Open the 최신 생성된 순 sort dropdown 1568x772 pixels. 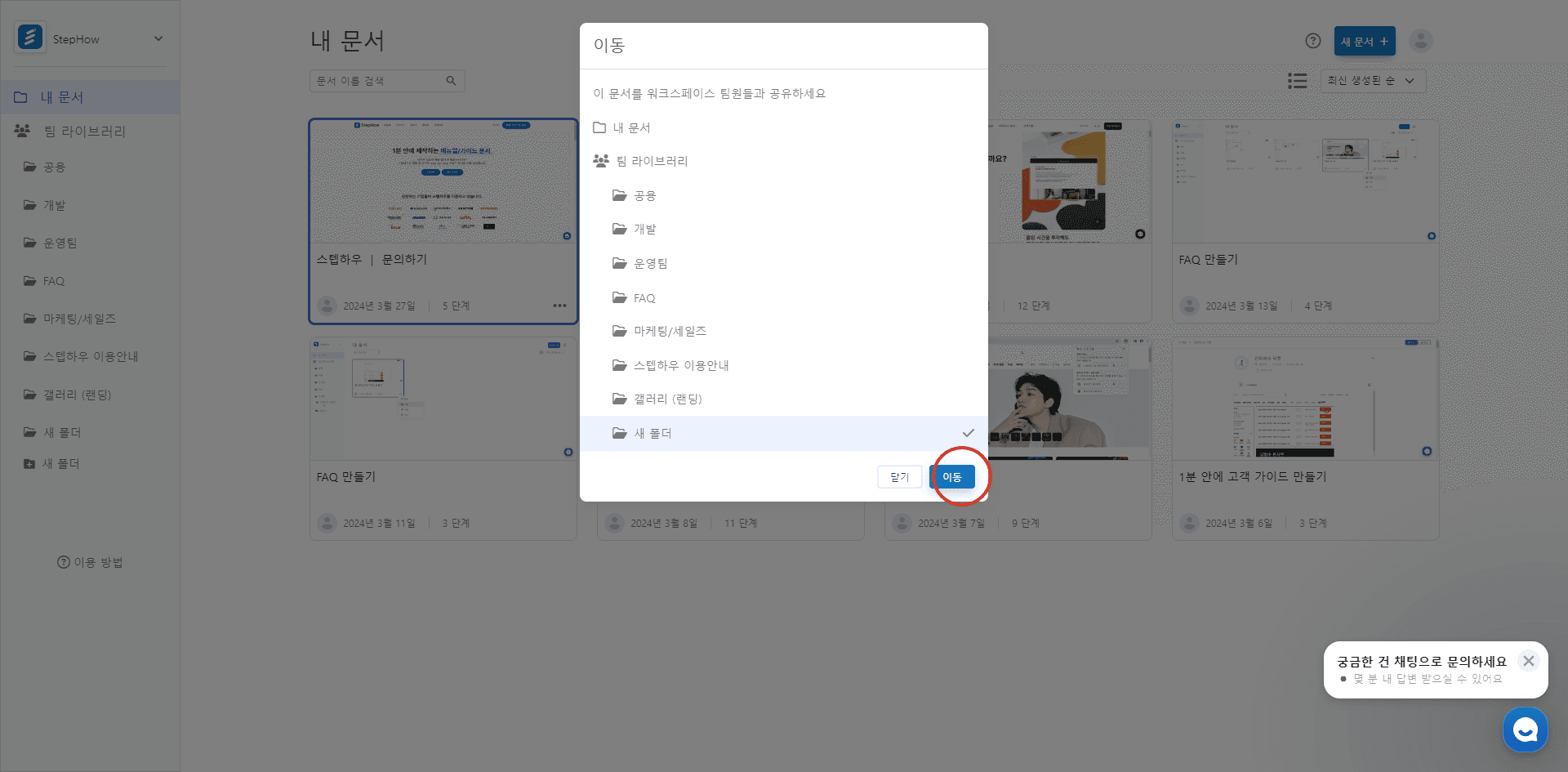tap(1373, 81)
